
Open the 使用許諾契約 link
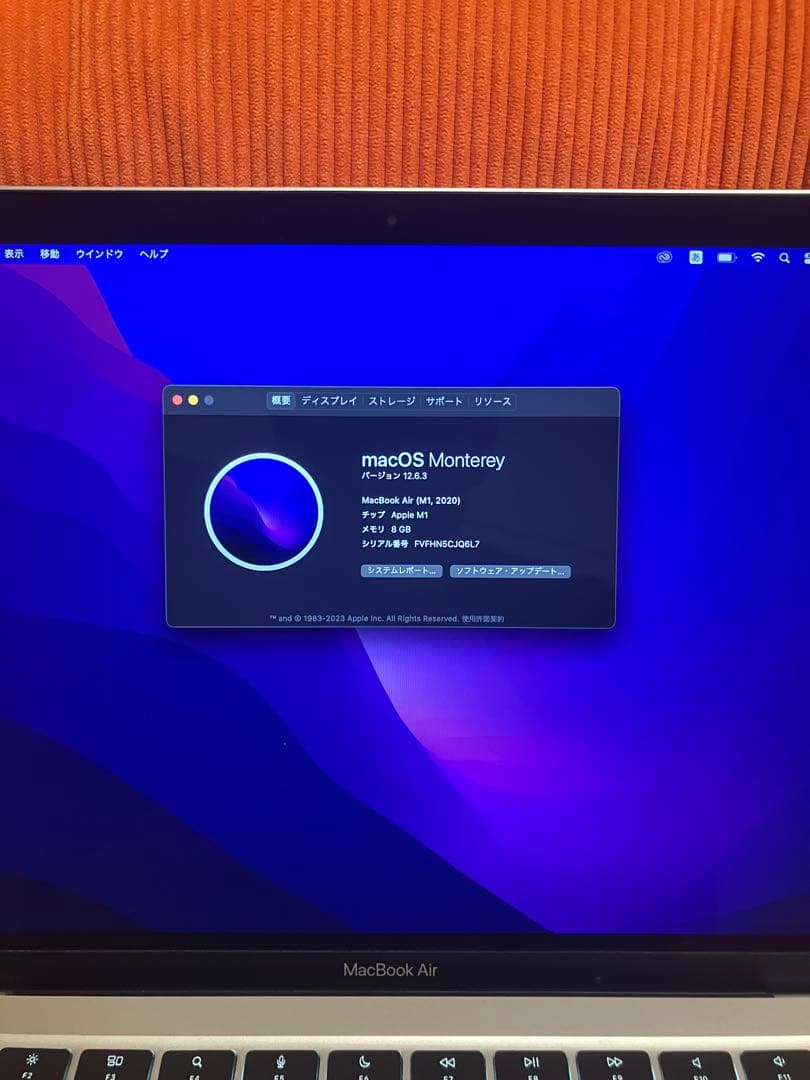[483, 619]
